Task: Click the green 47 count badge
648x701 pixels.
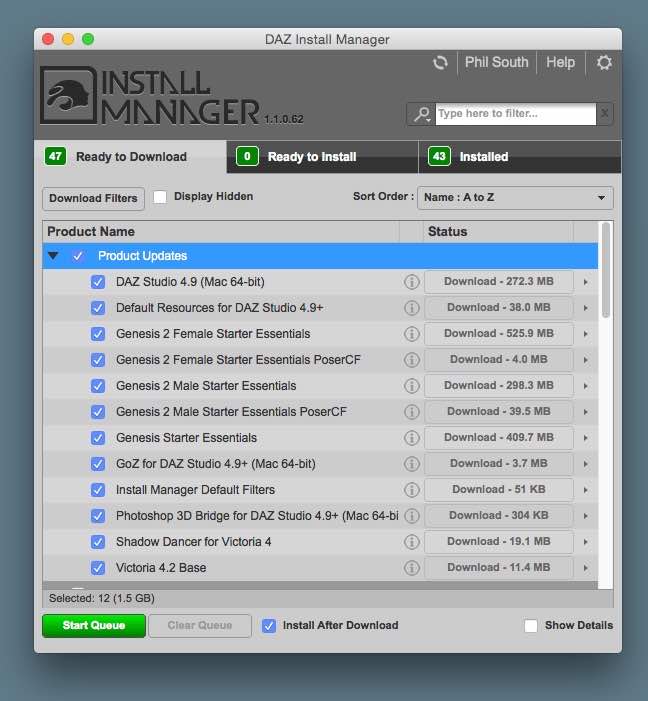Action: tap(55, 156)
